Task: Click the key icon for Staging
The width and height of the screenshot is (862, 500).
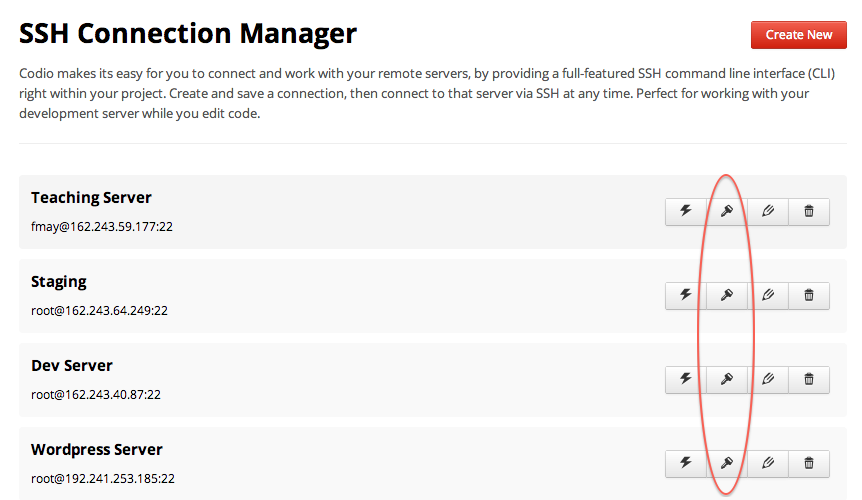Action: pyautogui.click(x=727, y=296)
